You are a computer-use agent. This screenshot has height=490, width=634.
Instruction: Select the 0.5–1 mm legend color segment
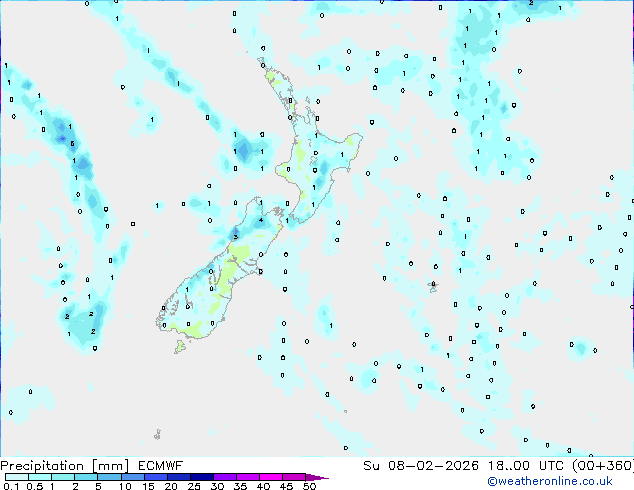40,477
